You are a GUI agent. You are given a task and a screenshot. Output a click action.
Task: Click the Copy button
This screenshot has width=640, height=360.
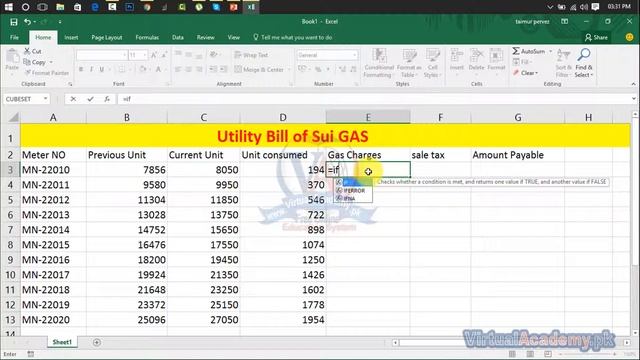click(x=35, y=62)
